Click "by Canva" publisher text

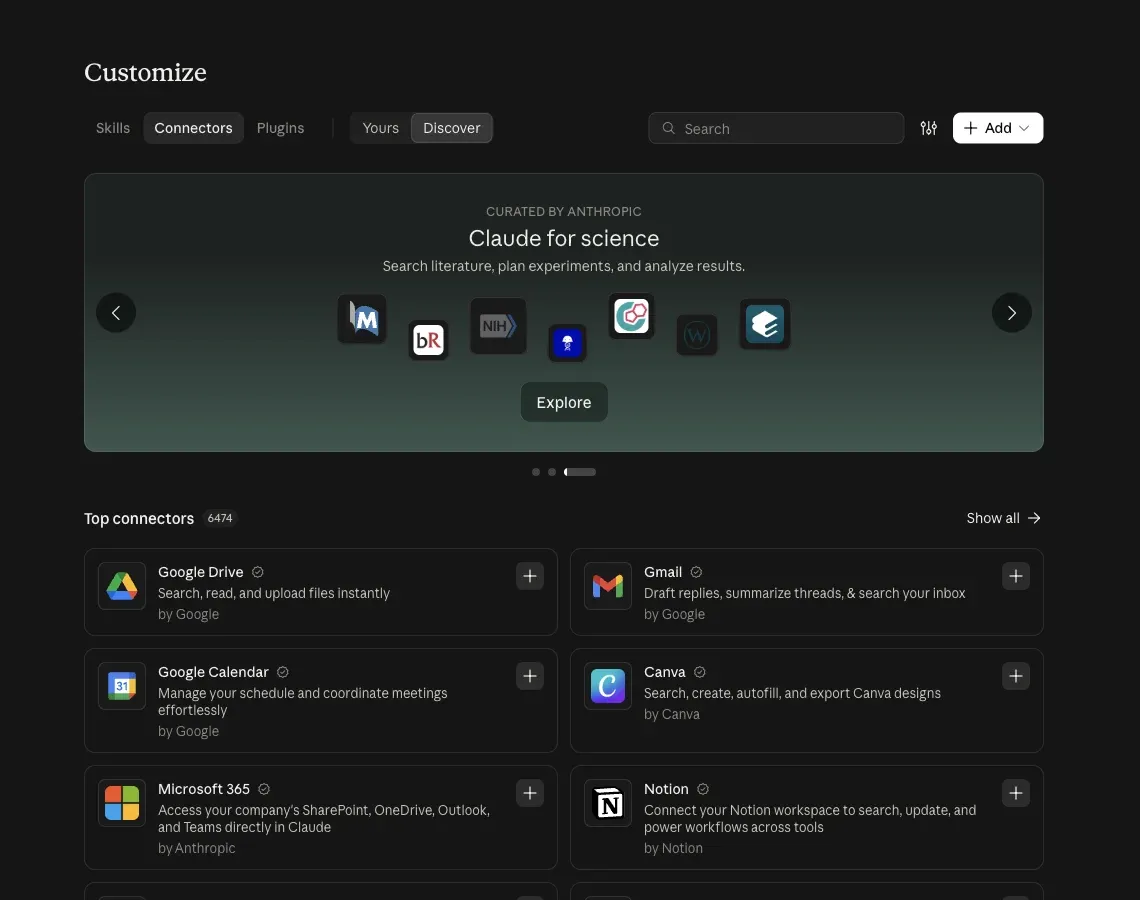tap(672, 714)
